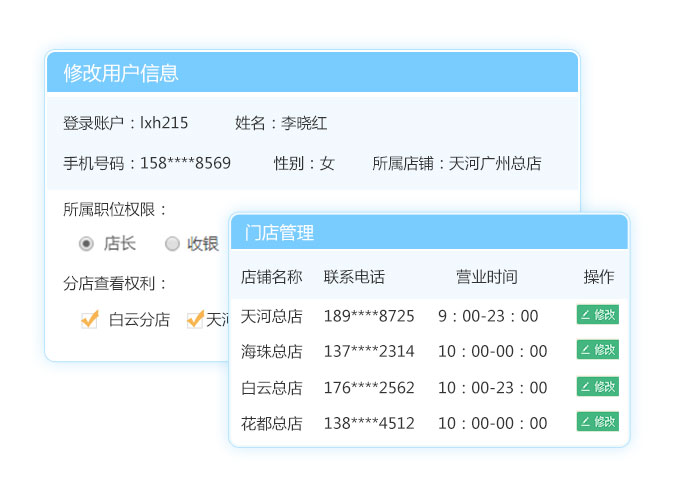Click the 店铺名称 column header
The width and height of the screenshot is (692, 497).
(x=271, y=277)
